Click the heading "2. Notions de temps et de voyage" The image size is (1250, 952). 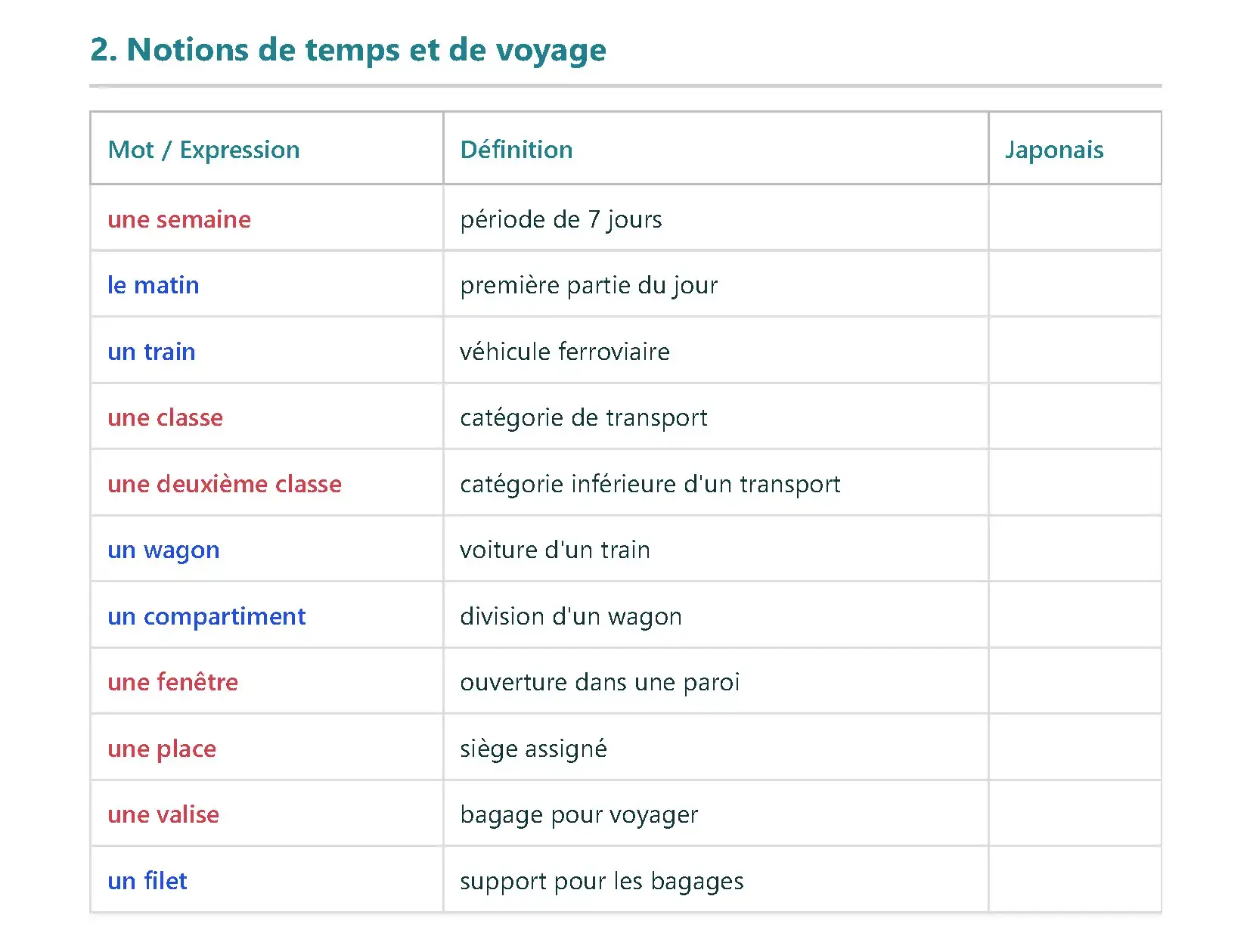click(348, 50)
